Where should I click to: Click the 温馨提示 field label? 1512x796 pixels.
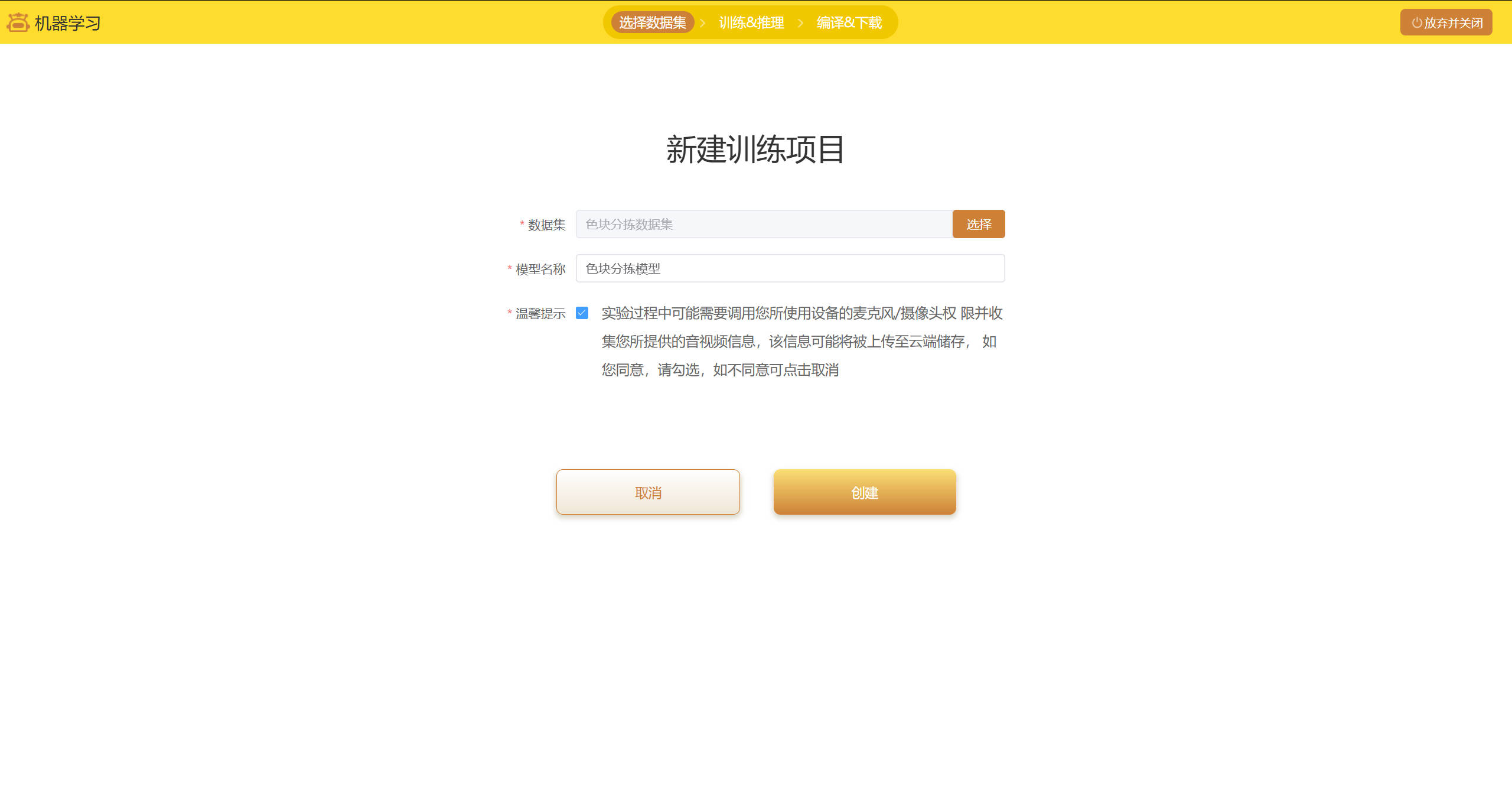[x=540, y=314]
